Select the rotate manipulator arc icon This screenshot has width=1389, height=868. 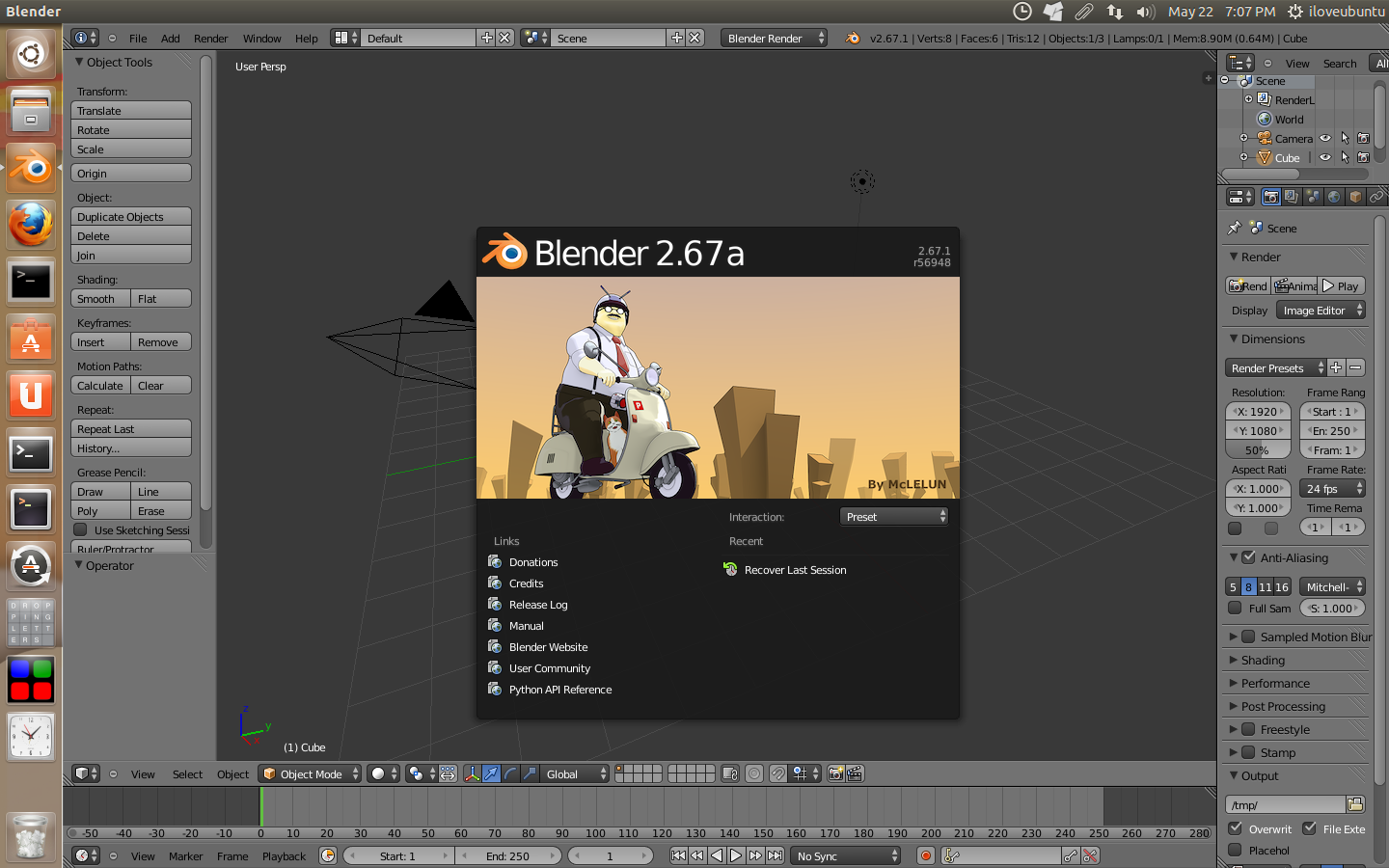click(510, 773)
